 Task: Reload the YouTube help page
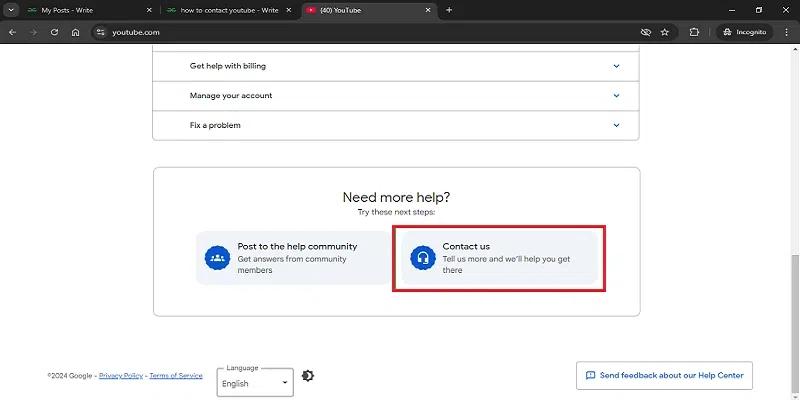pyautogui.click(x=54, y=32)
